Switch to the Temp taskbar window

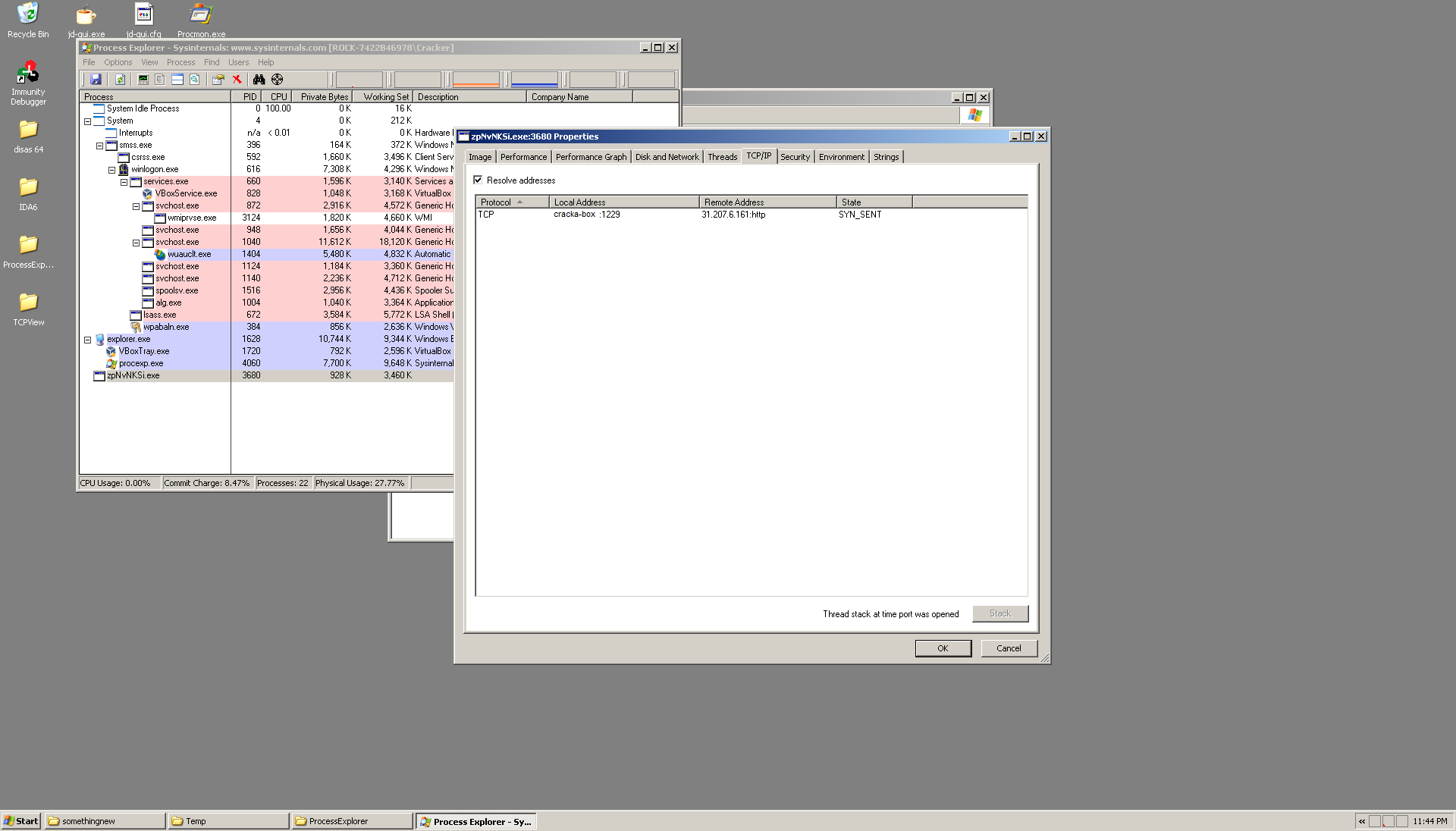pos(229,821)
